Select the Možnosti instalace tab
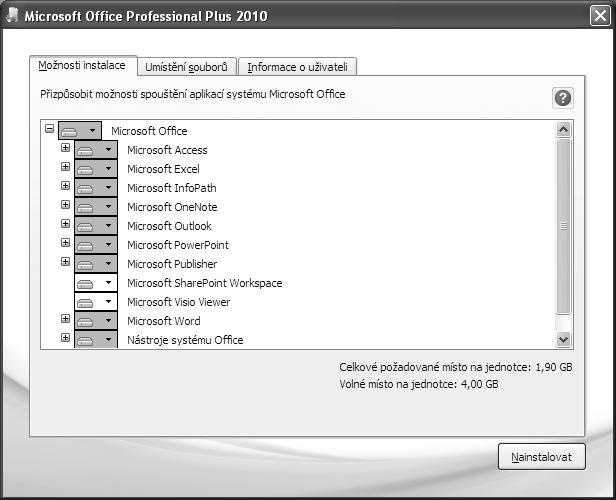616x500 pixels. (83, 65)
